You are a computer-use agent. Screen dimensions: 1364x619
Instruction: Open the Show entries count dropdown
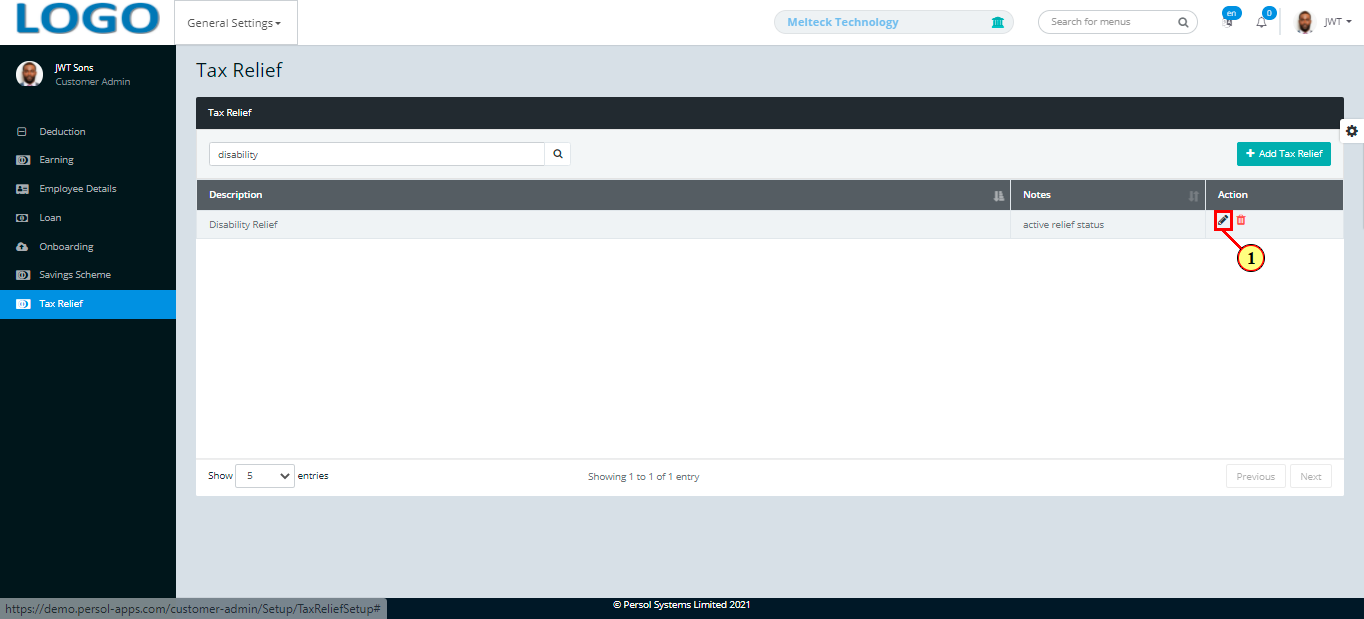(x=265, y=476)
